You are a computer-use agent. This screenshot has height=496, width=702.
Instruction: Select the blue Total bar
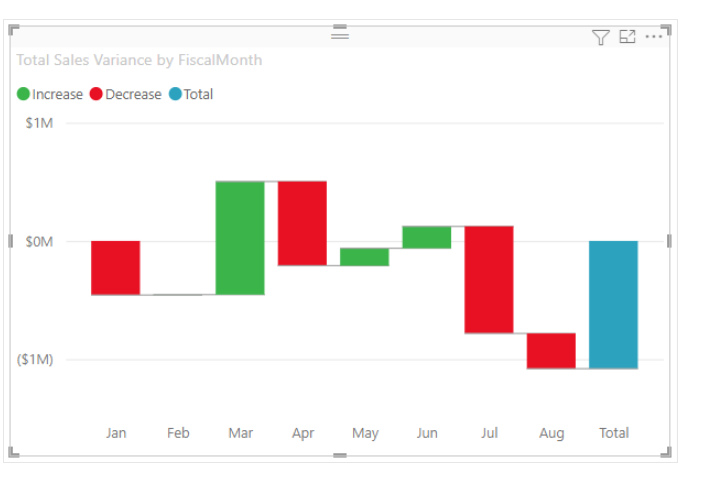613,305
